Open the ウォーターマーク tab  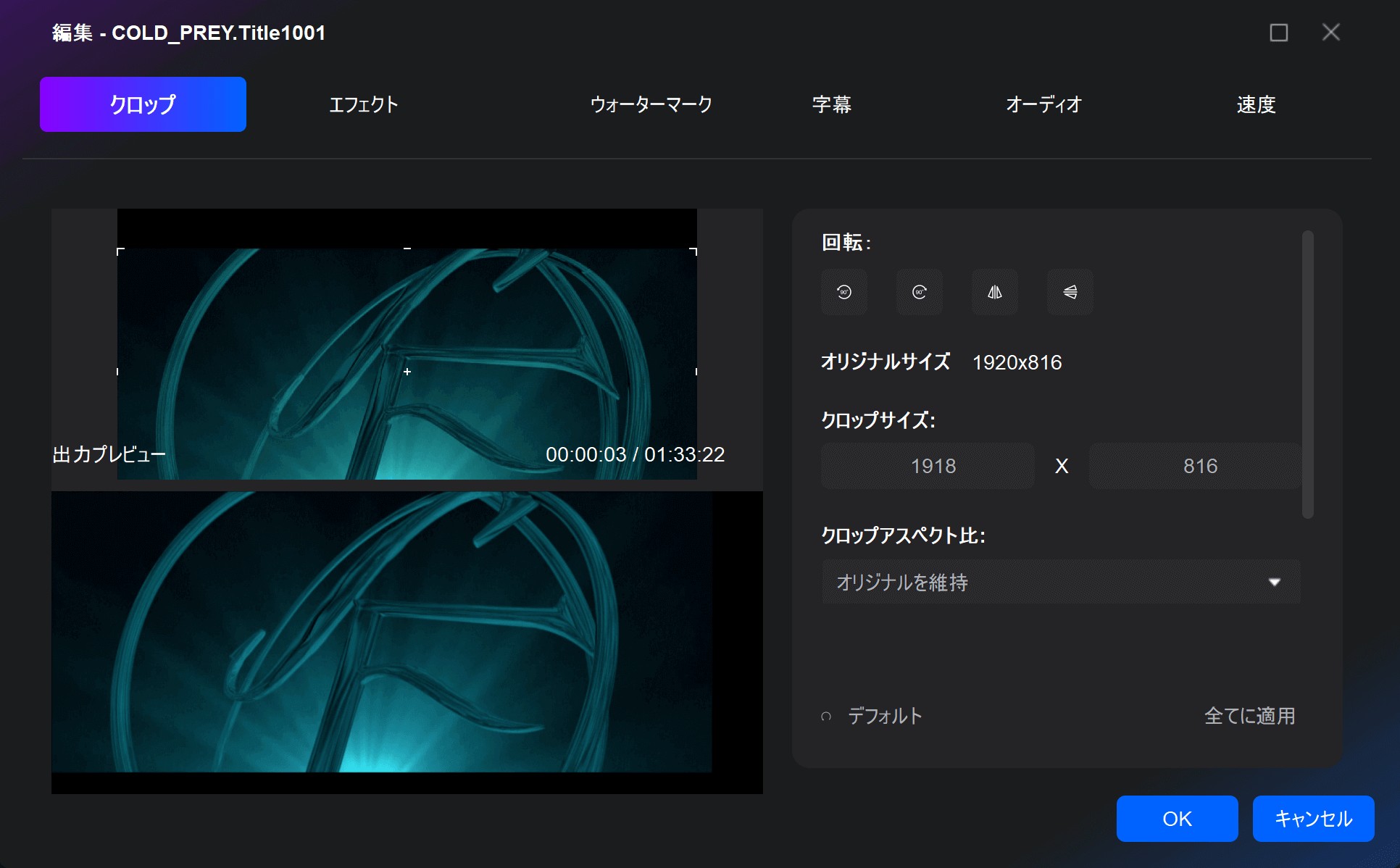651,104
